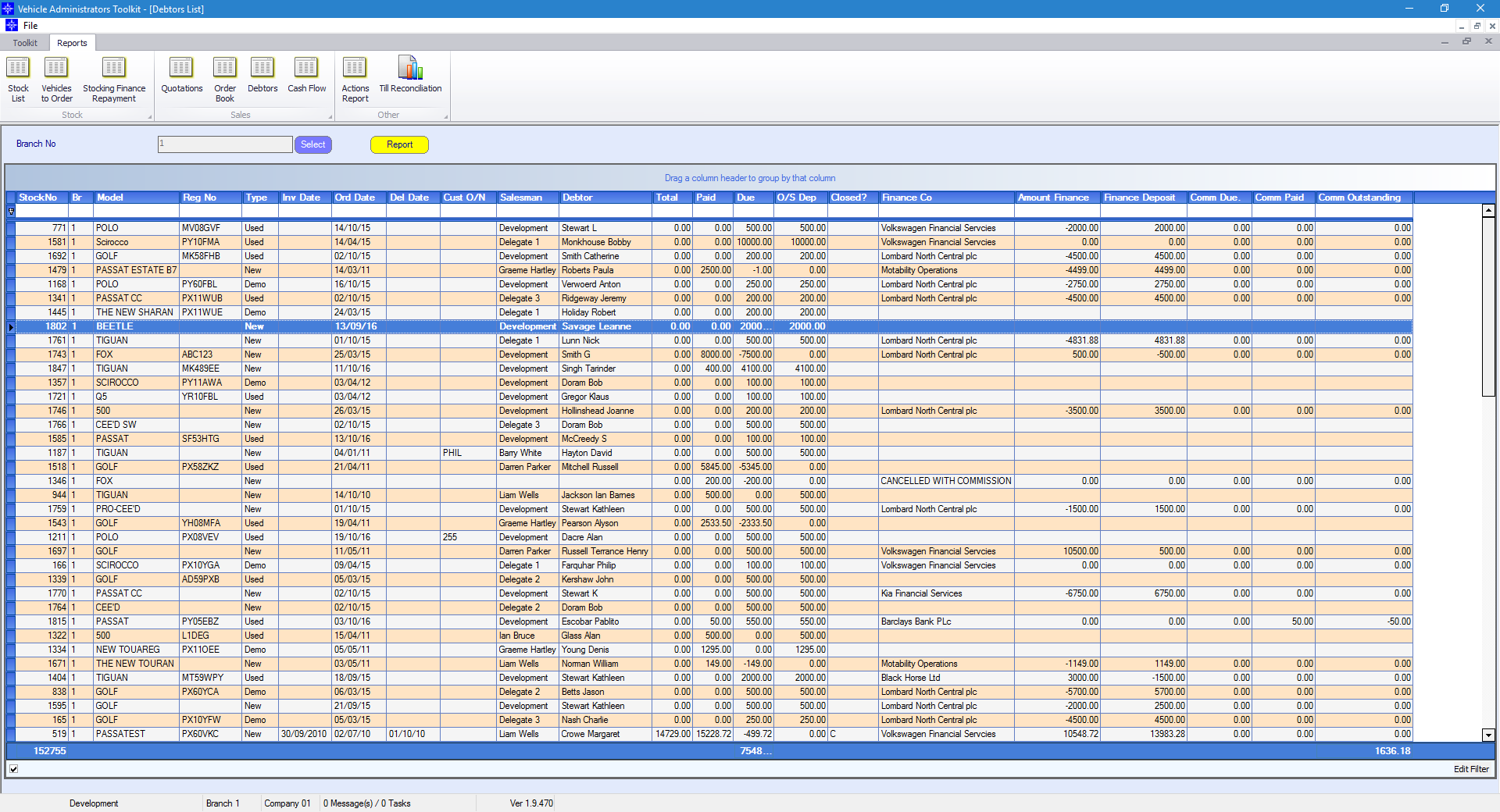This screenshot has height=812, width=1500.
Task: Open the Debtors report
Action: pyautogui.click(x=262, y=75)
